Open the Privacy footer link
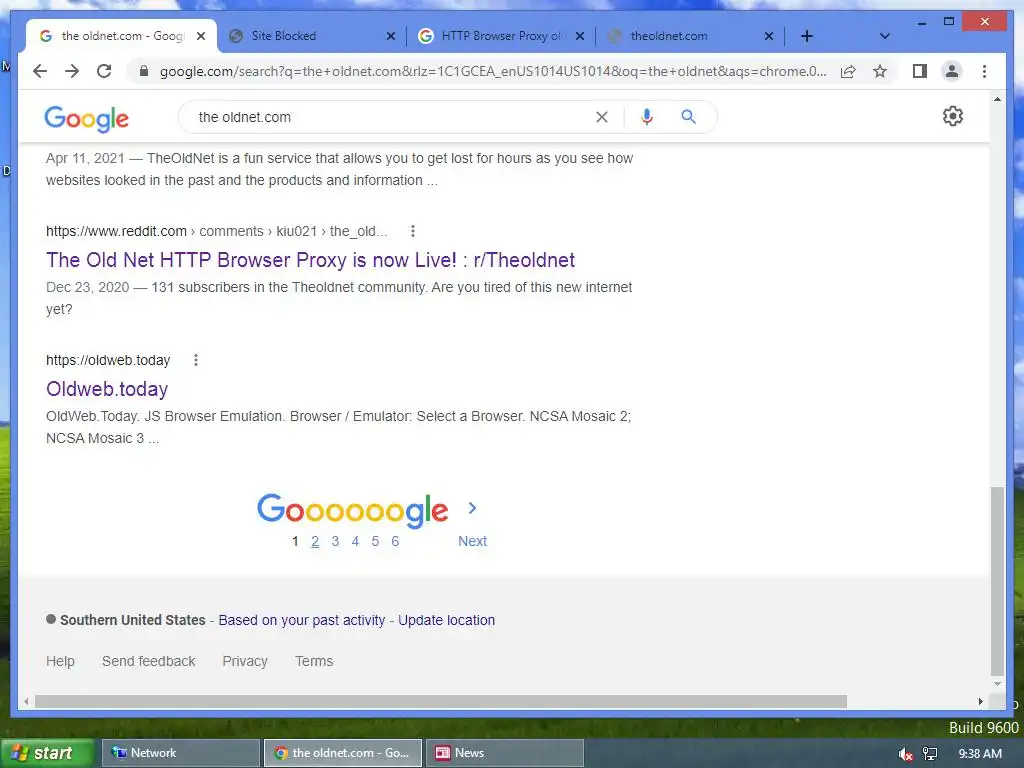The image size is (1024, 768). click(x=245, y=662)
